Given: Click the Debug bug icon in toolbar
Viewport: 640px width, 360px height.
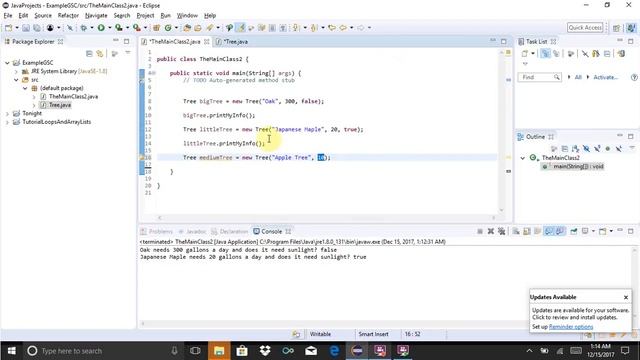Looking at the screenshot, I should [84, 28].
